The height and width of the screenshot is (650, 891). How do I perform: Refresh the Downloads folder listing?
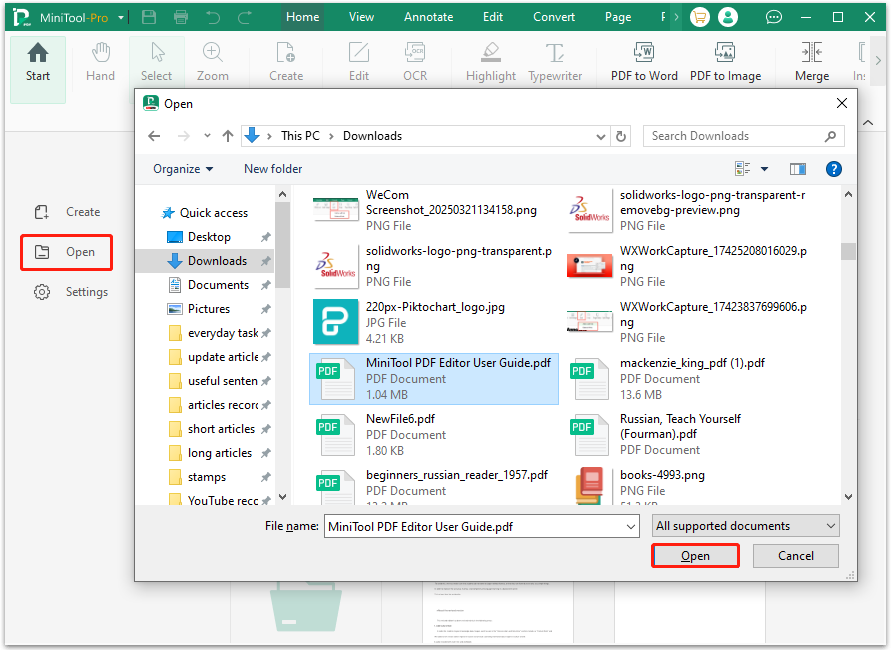point(621,136)
